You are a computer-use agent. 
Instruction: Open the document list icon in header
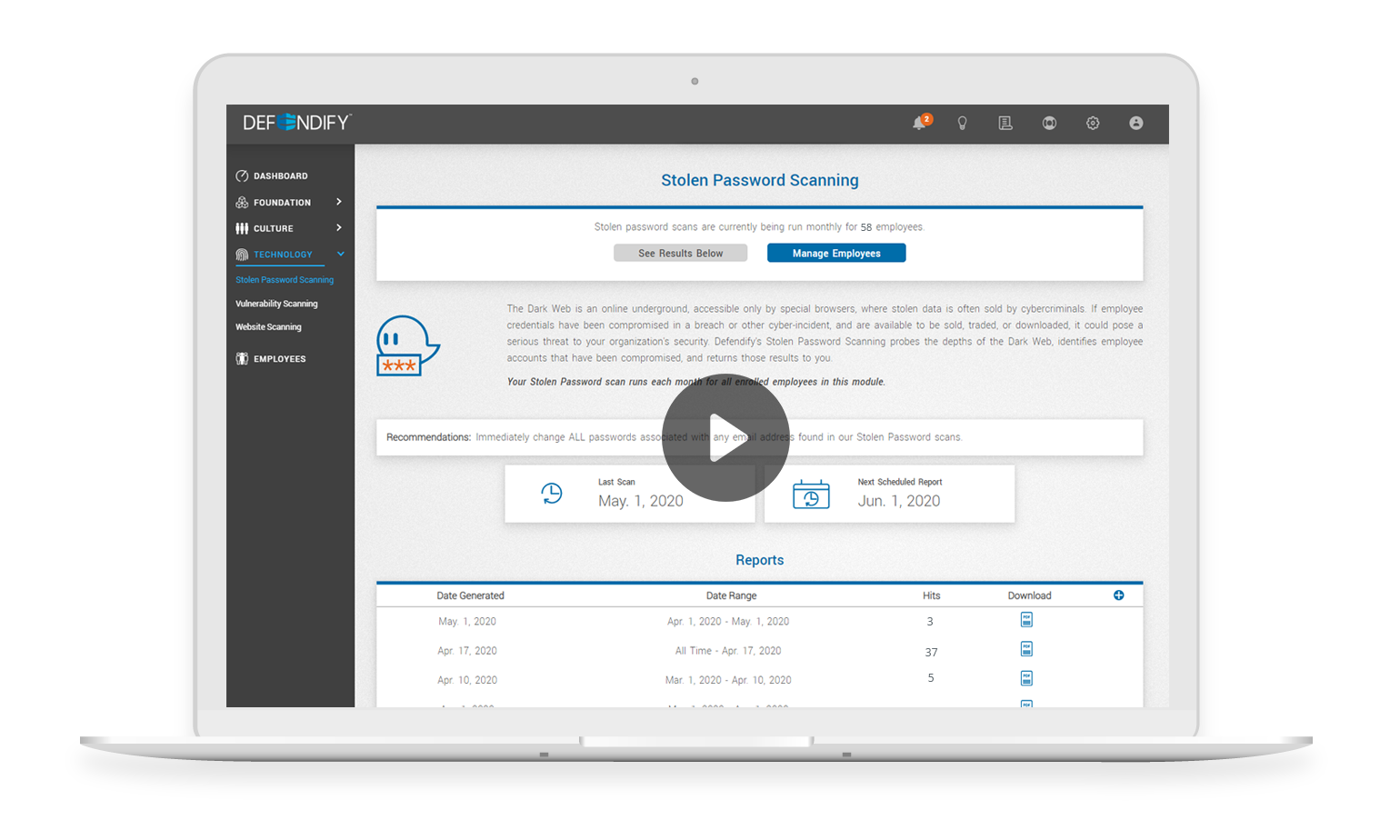pos(1005,123)
